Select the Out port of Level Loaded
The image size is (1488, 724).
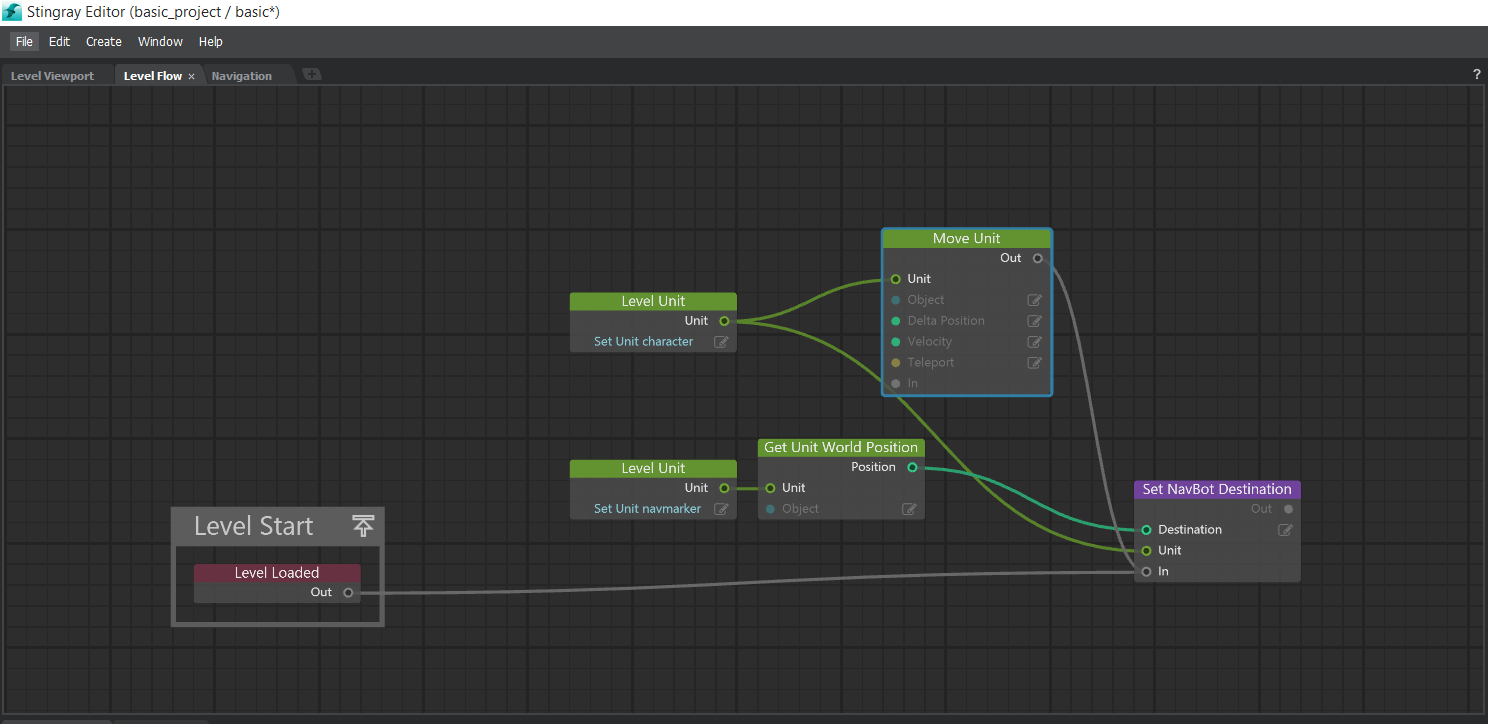click(x=349, y=591)
